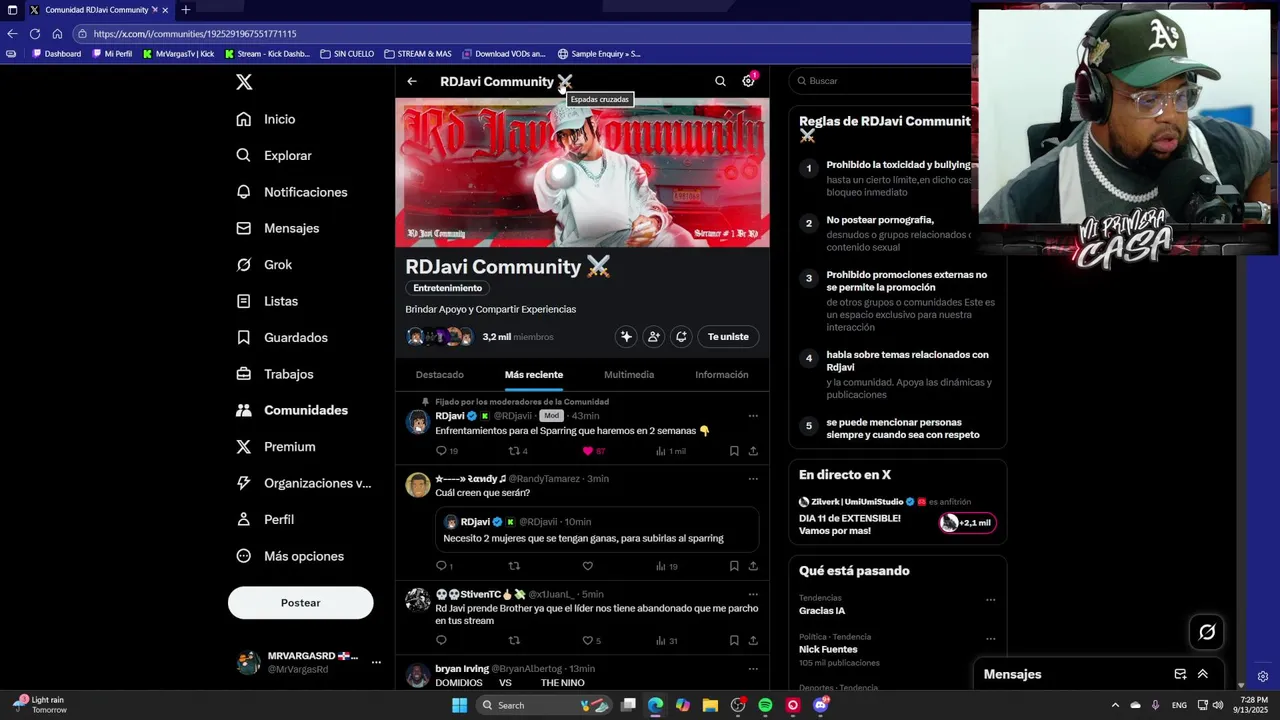Open more options on RandyTamarez's post

click(x=753, y=479)
